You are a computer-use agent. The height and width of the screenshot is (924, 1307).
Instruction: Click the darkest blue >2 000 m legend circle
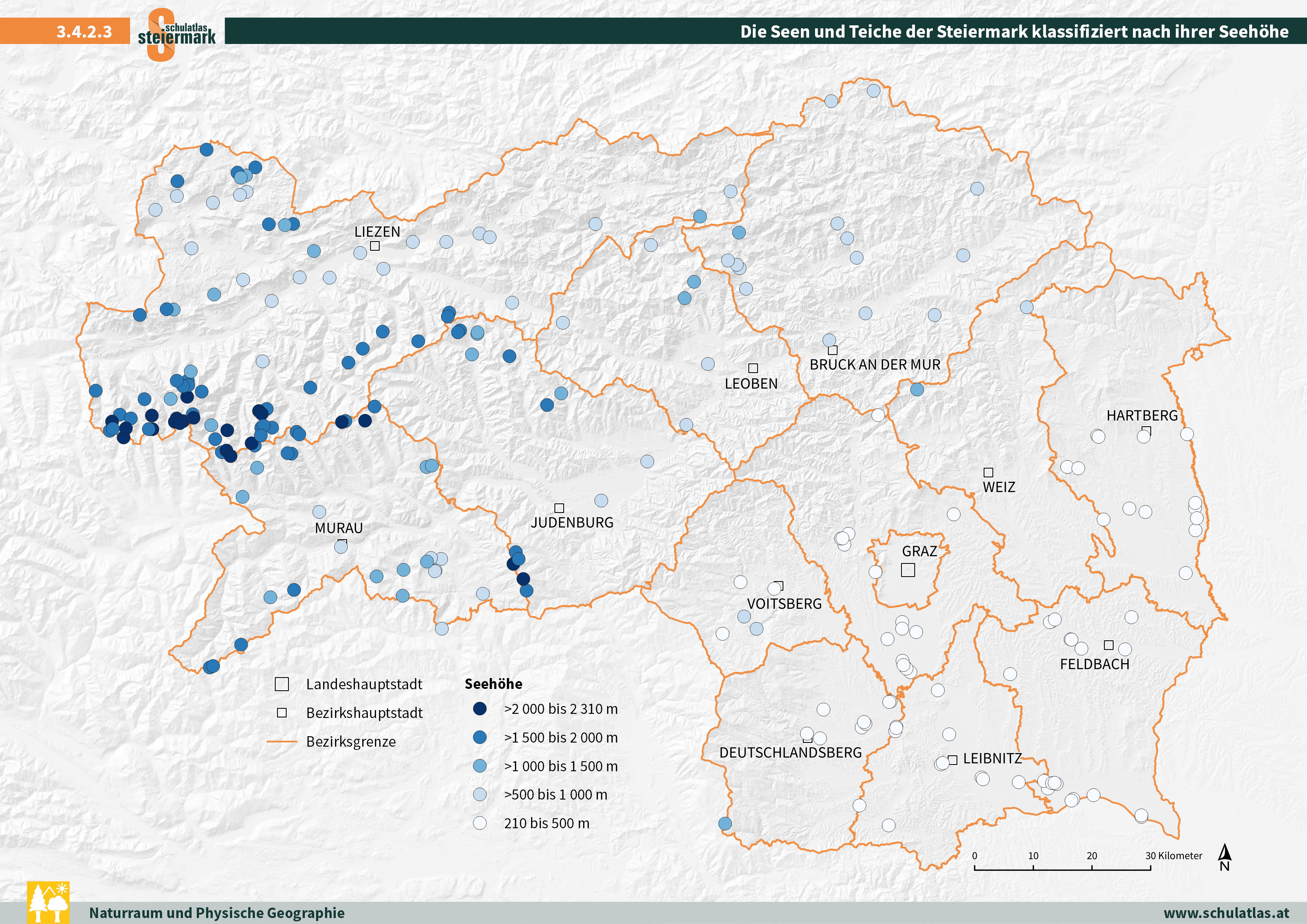coord(480,708)
